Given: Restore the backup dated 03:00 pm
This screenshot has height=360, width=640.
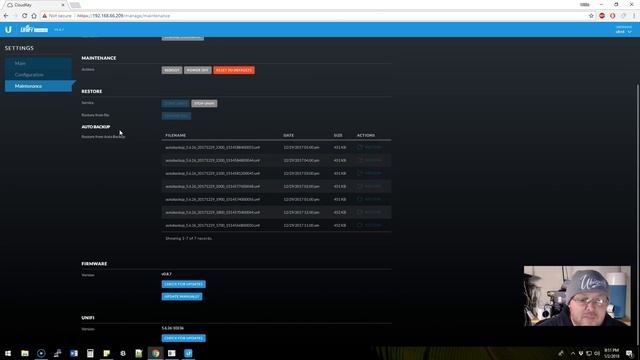Looking at the screenshot, I should [x=369, y=173].
